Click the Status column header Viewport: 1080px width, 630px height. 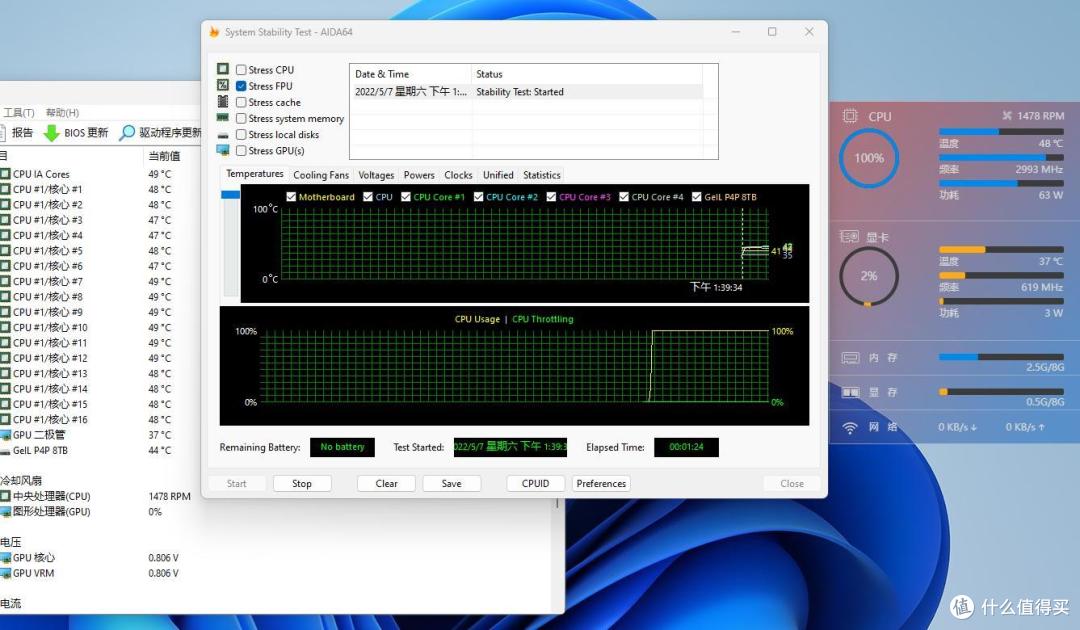point(587,74)
